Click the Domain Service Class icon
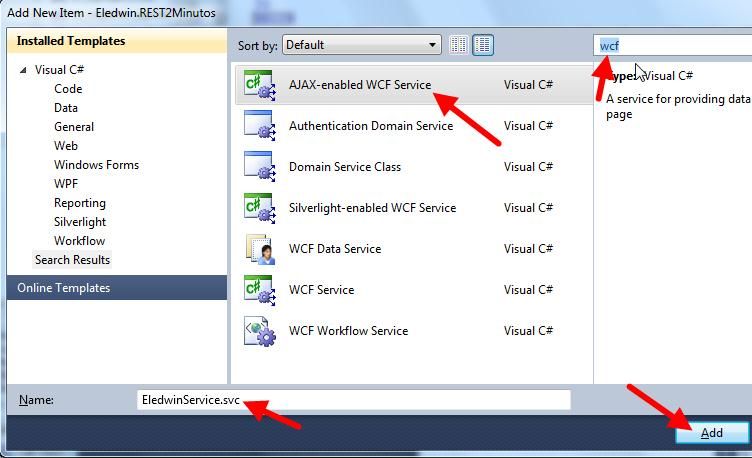The width and height of the screenshot is (752, 458). [x=259, y=167]
